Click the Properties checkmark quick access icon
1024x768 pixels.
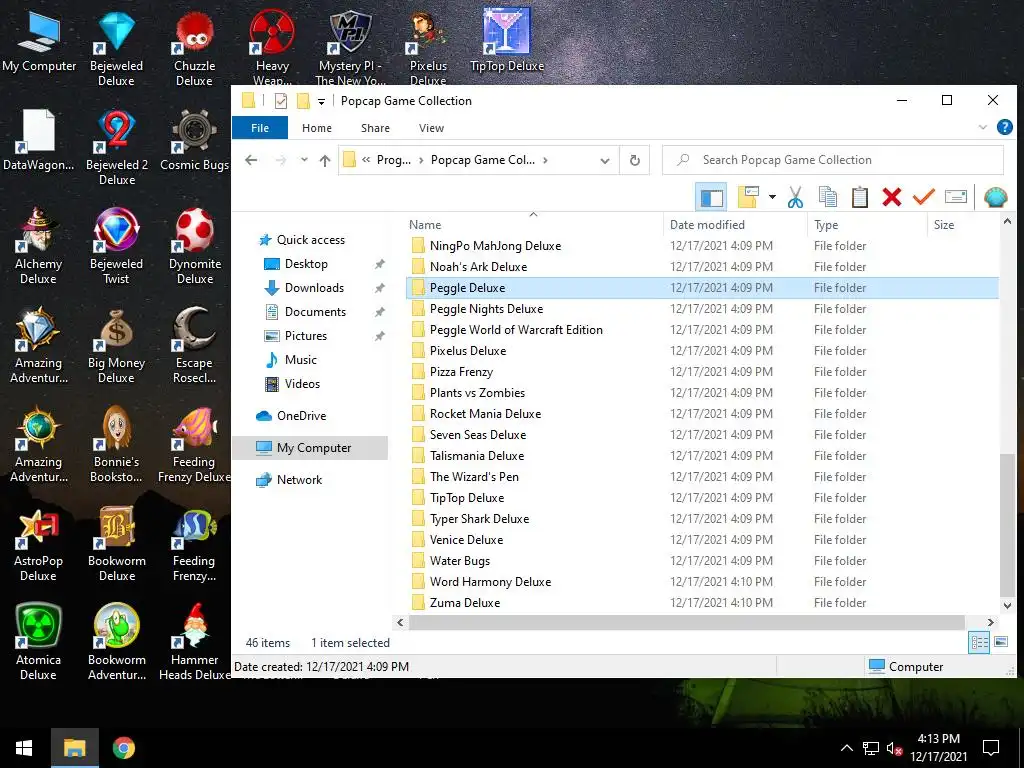[x=281, y=101]
